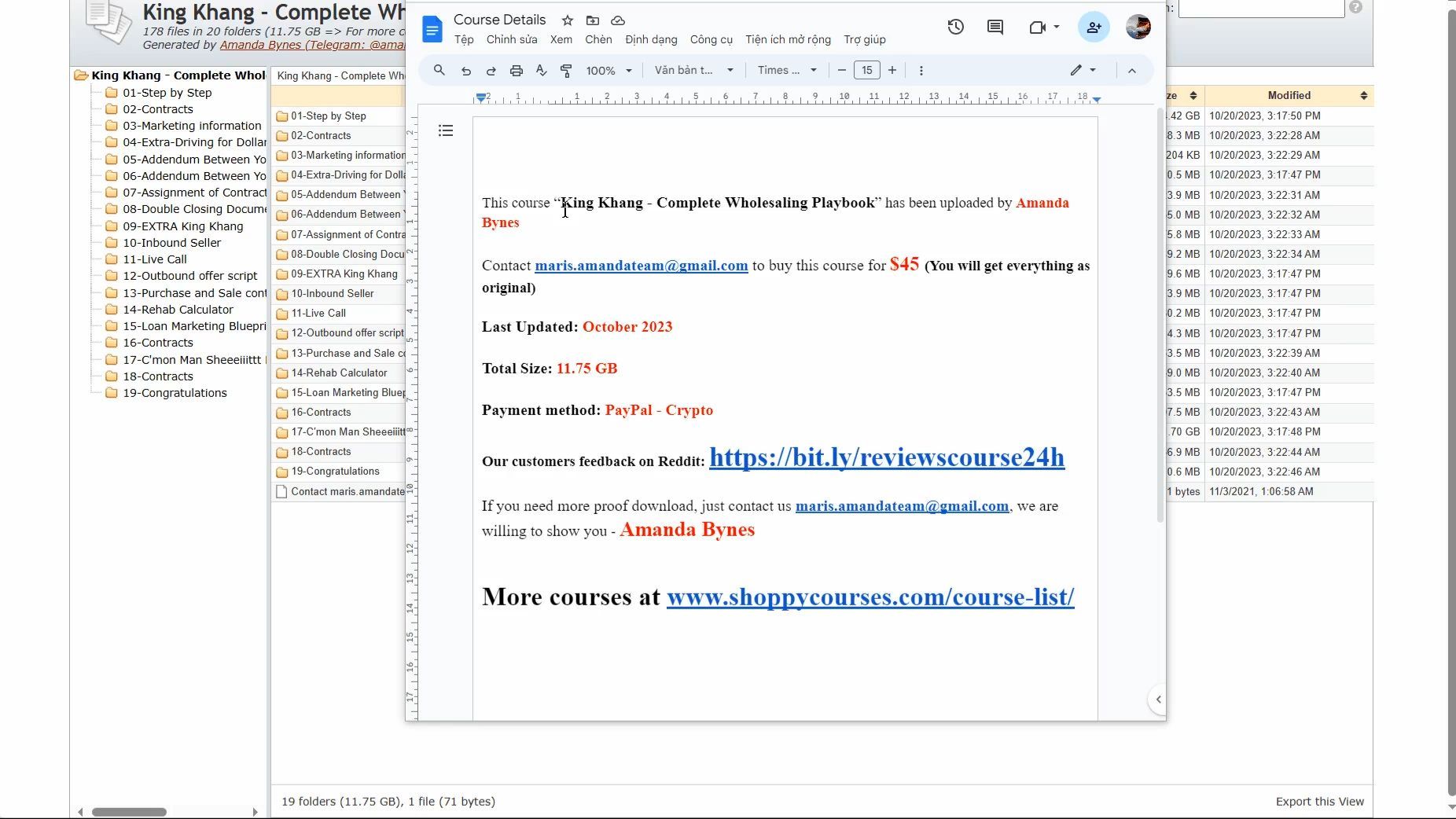Increase font size with plus button
The image size is (1456, 819).
(892, 71)
